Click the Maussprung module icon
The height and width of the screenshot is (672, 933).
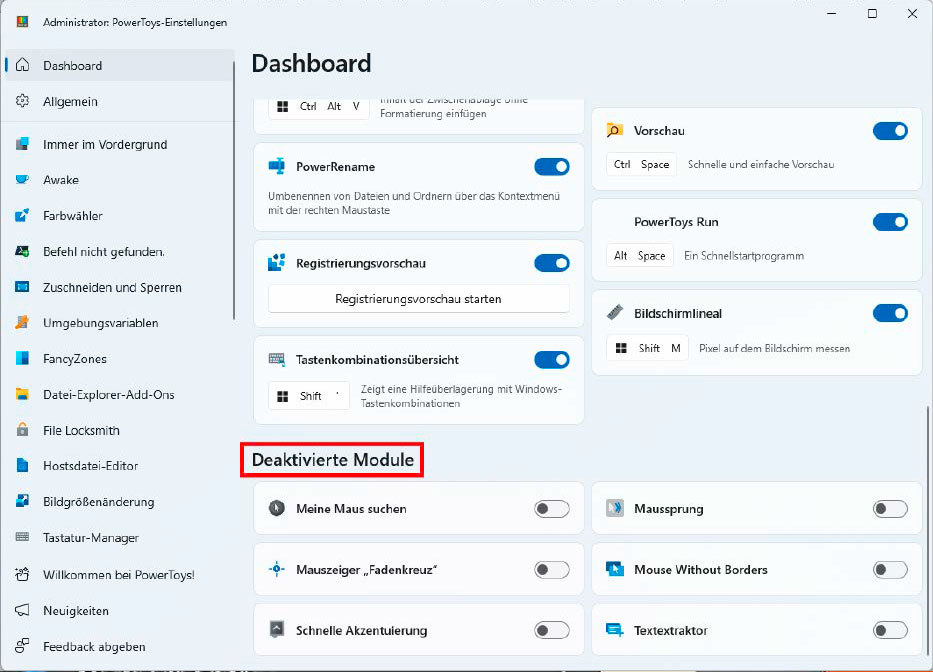(x=615, y=508)
